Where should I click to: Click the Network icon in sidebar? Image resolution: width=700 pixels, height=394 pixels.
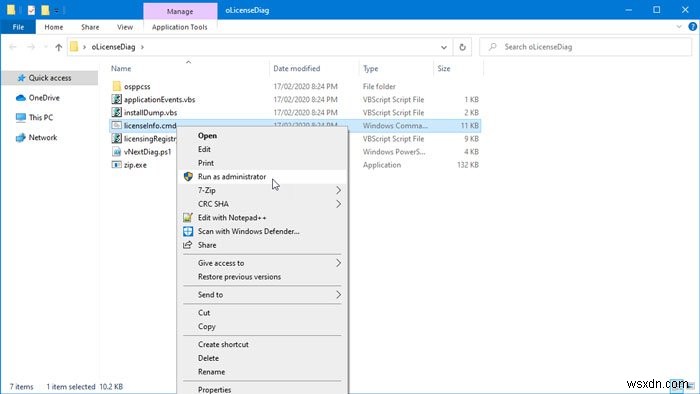(21, 137)
